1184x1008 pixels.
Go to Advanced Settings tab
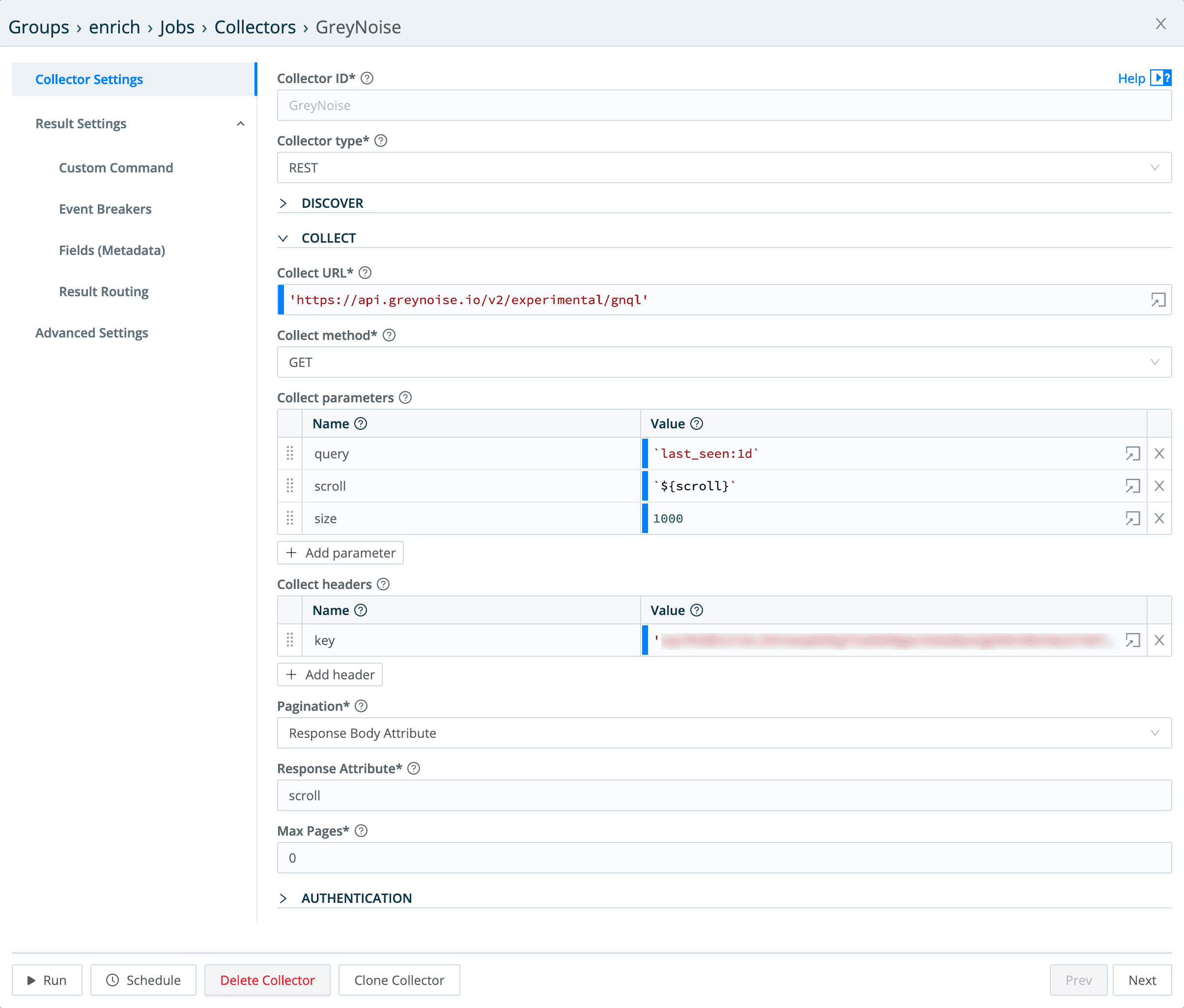click(x=91, y=333)
